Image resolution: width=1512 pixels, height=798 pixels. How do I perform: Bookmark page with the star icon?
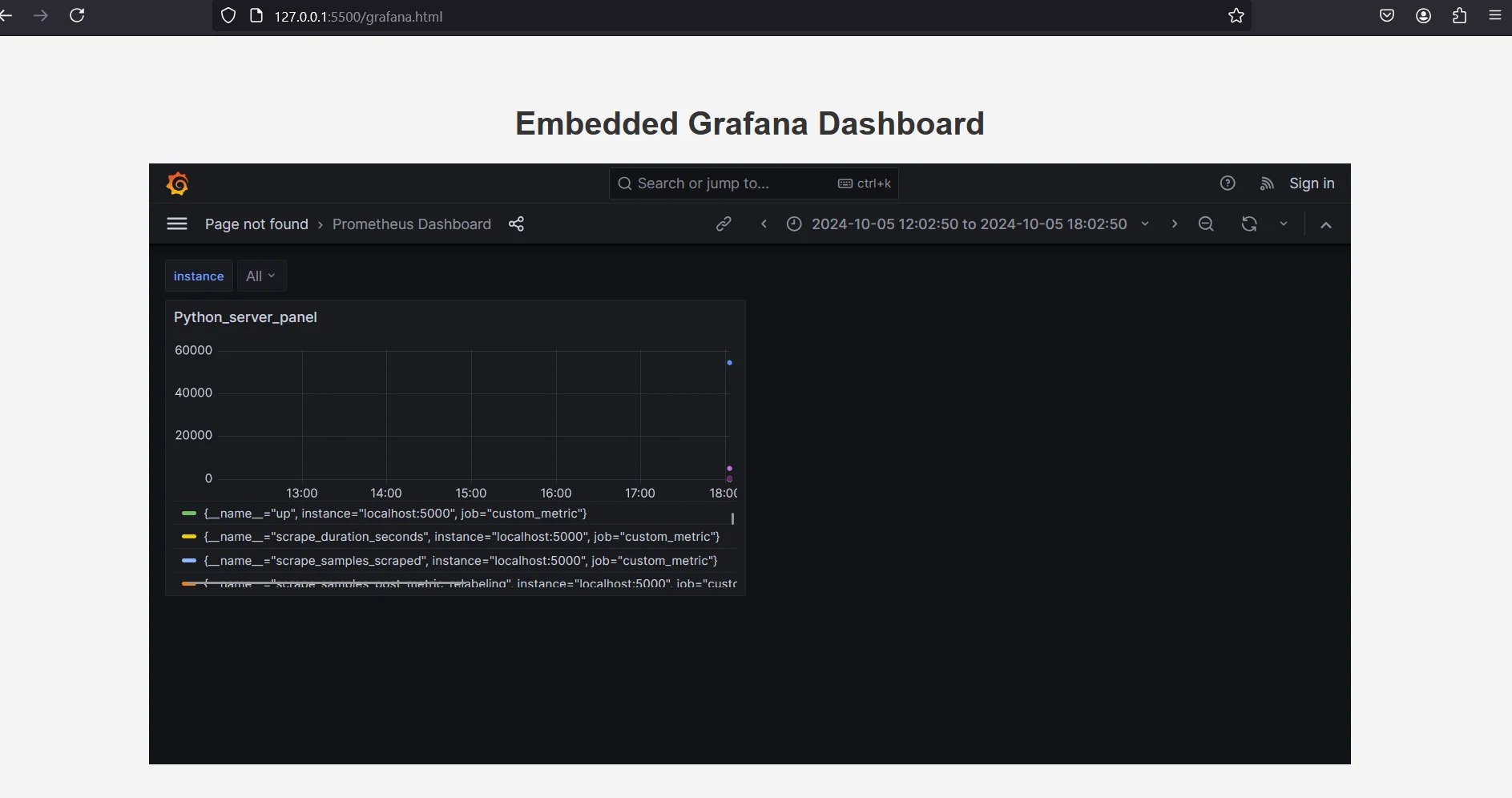pyautogui.click(x=1236, y=15)
